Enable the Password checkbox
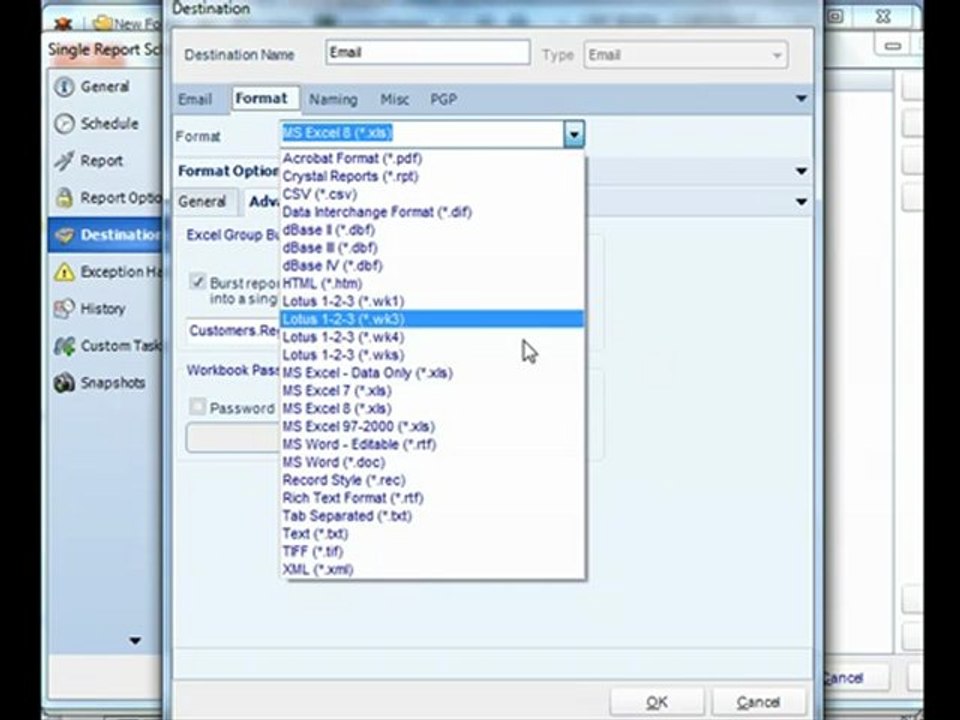The height and width of the screenshot is (720, 960). pyautogui.click(x=197, y=407)
